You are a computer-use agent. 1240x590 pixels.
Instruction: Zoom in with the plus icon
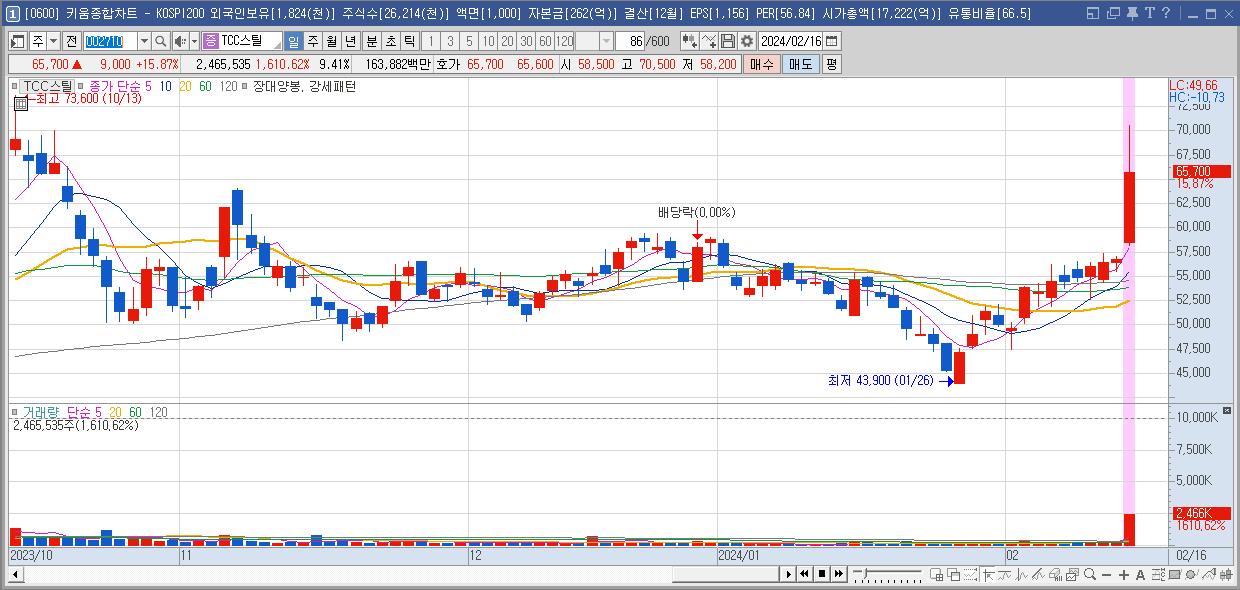1123,575
